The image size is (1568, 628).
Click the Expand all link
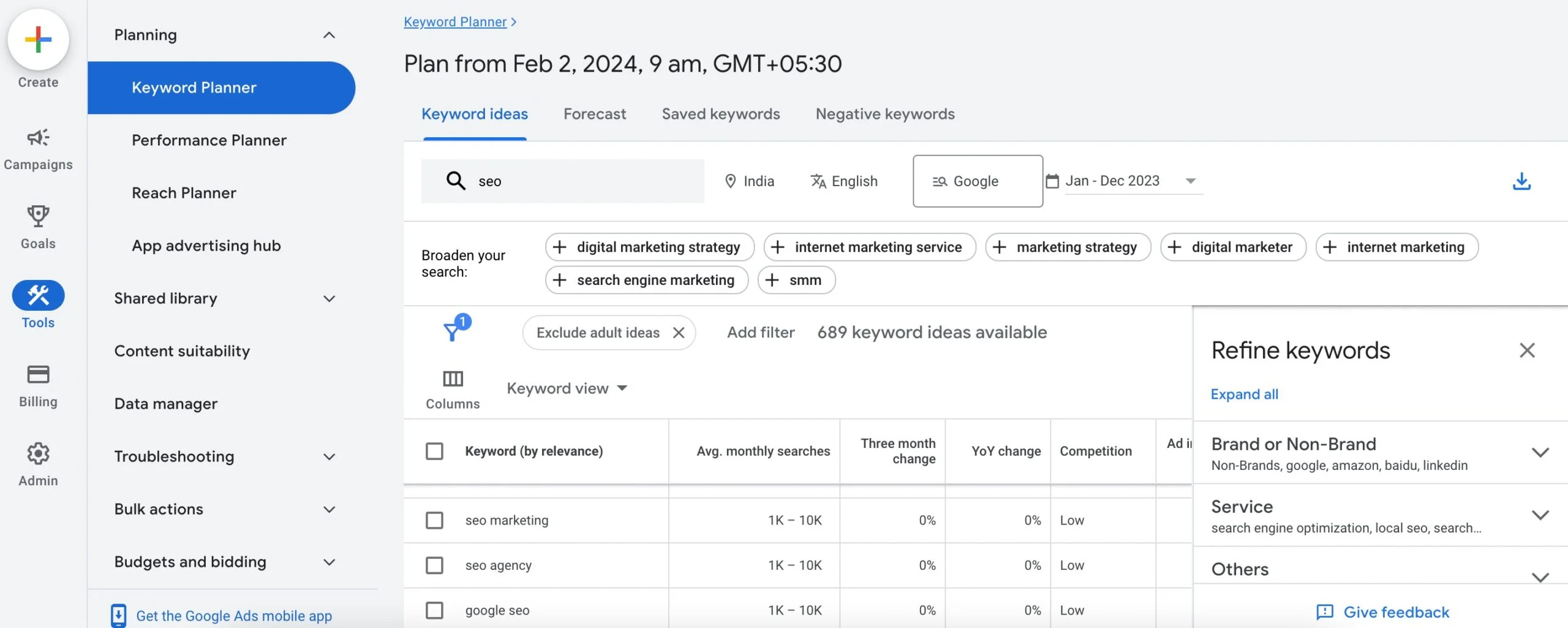1245,394
